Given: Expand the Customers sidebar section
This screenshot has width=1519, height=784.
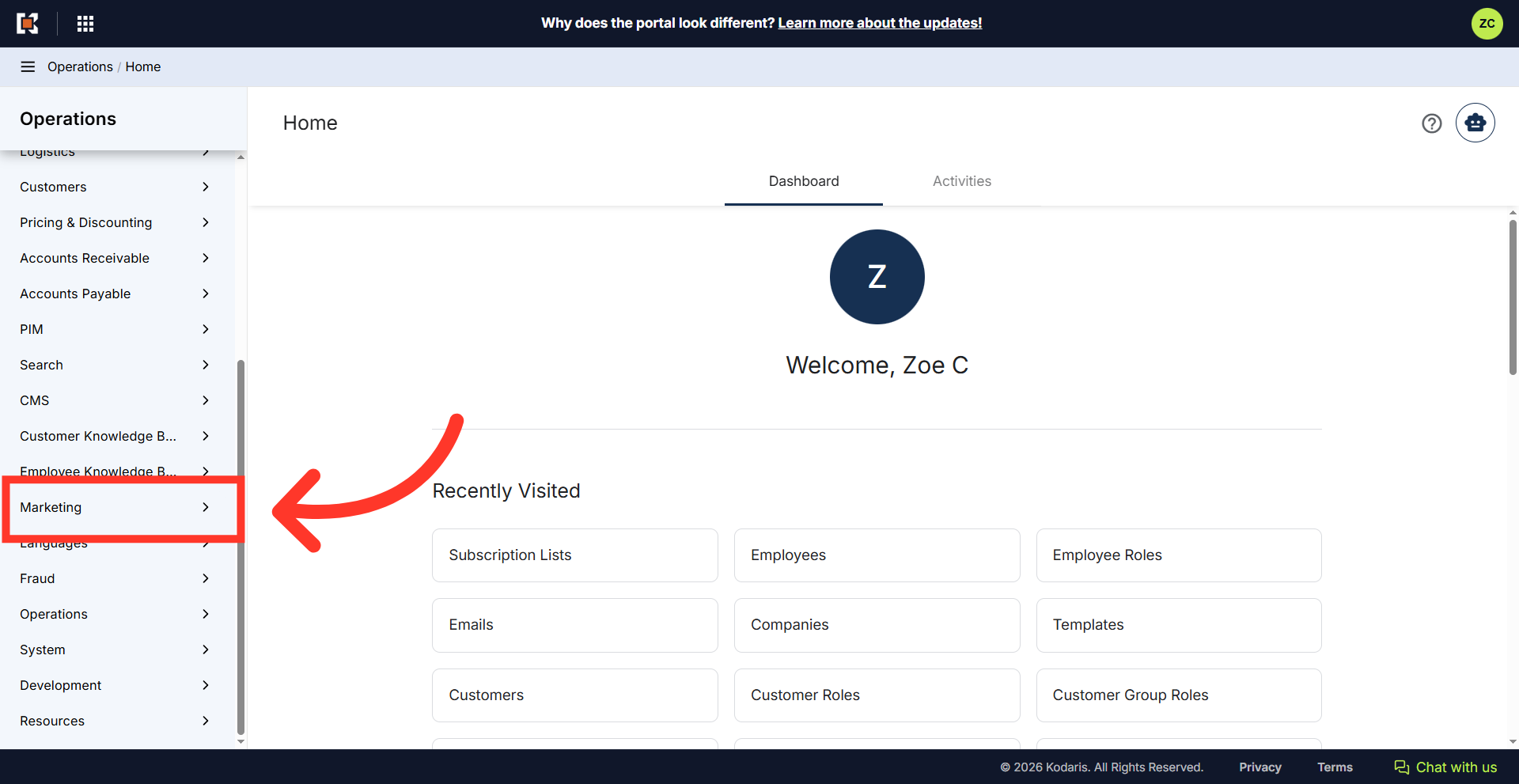Looking at the screenshot, I should 116,187.
